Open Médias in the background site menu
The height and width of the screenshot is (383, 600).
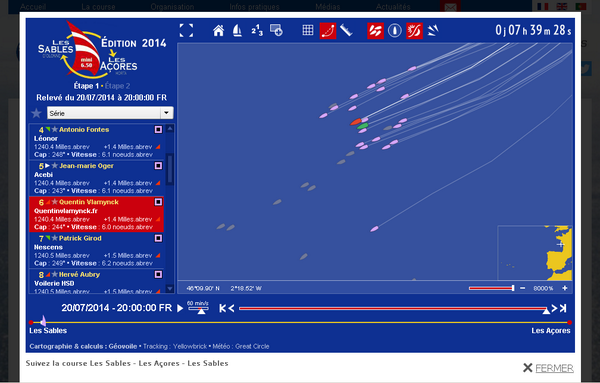(328, 7)
